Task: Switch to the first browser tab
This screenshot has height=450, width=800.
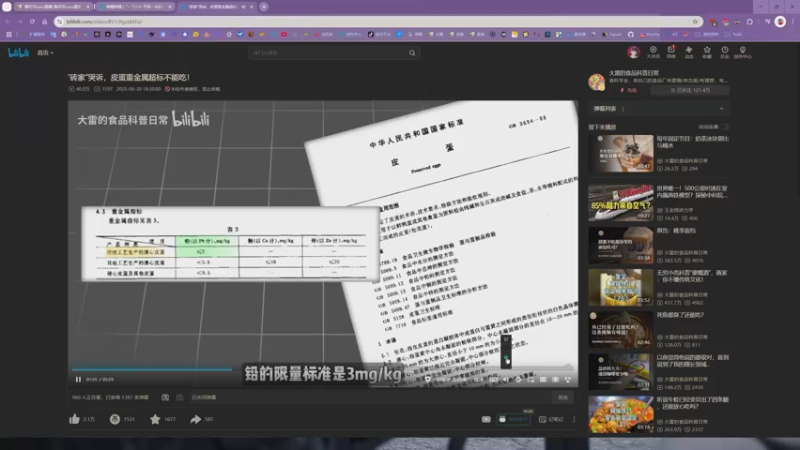Action: [x=53, y=7]
